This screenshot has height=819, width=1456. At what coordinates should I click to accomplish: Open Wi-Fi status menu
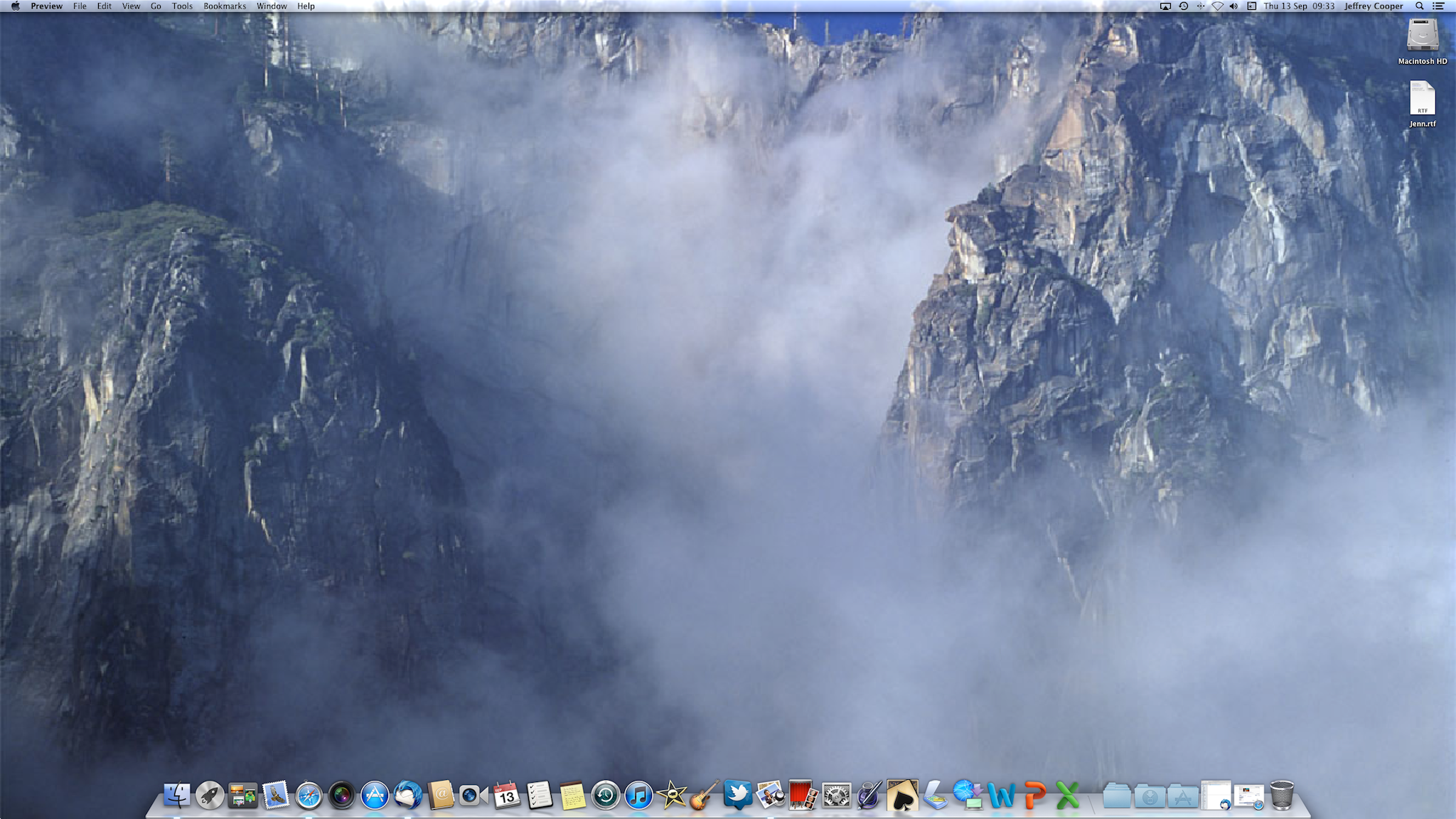coord(1217,6)
